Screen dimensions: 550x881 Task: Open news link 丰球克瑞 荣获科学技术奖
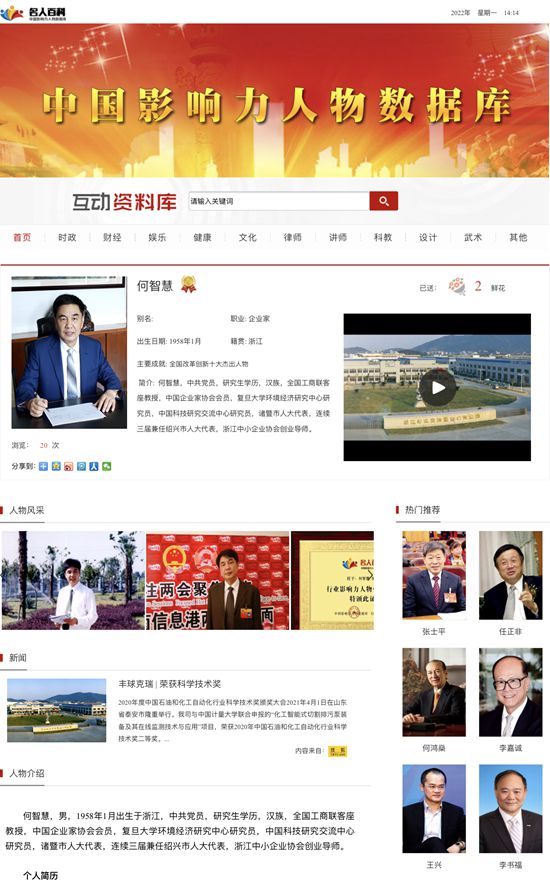click(x=170, y=684)
